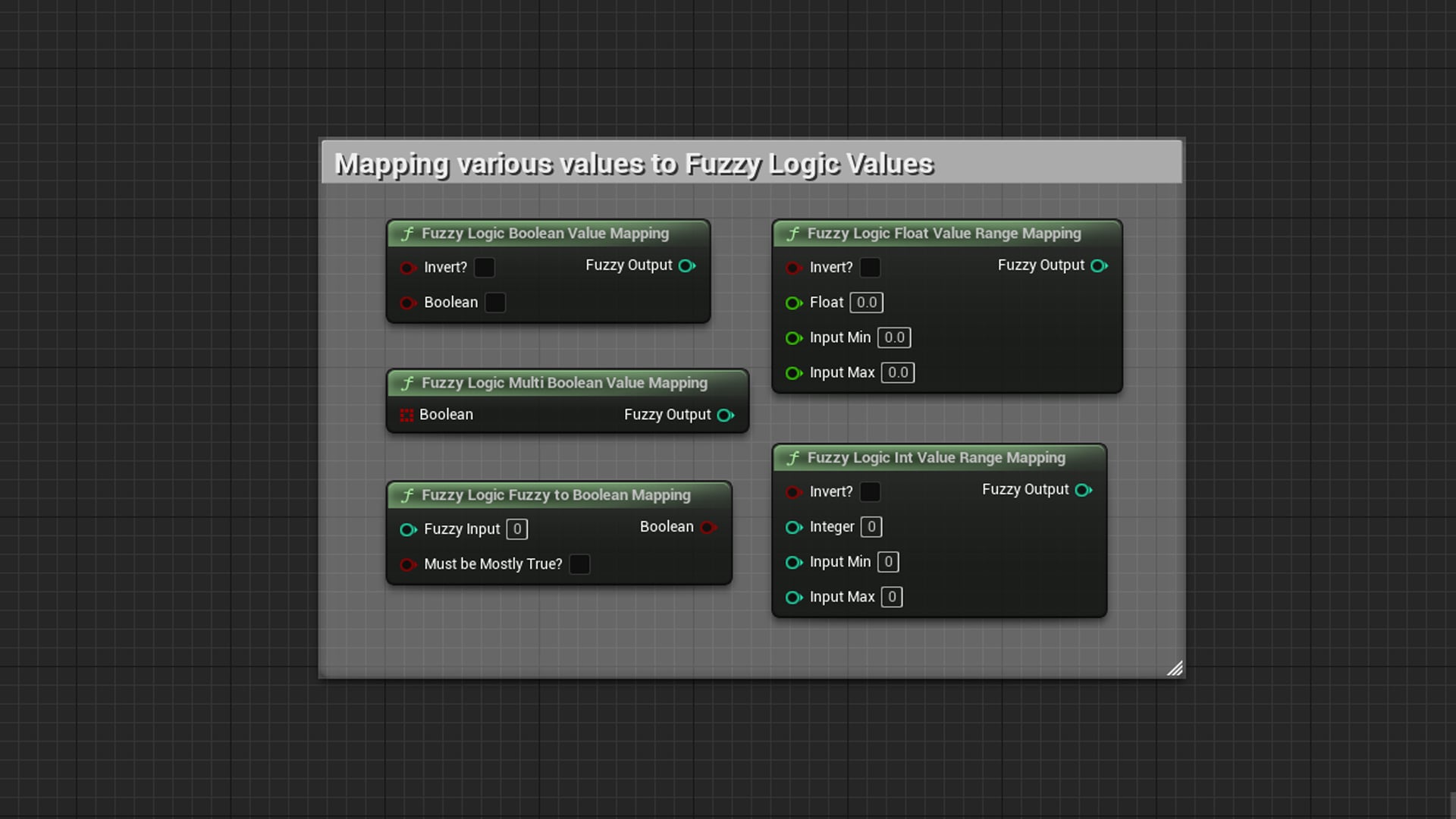Select Fuzzy Logic Boolean Value Mapping node title
Image resolution: width=1456 pixels, height=819 pixels.
tap(545, 234)
